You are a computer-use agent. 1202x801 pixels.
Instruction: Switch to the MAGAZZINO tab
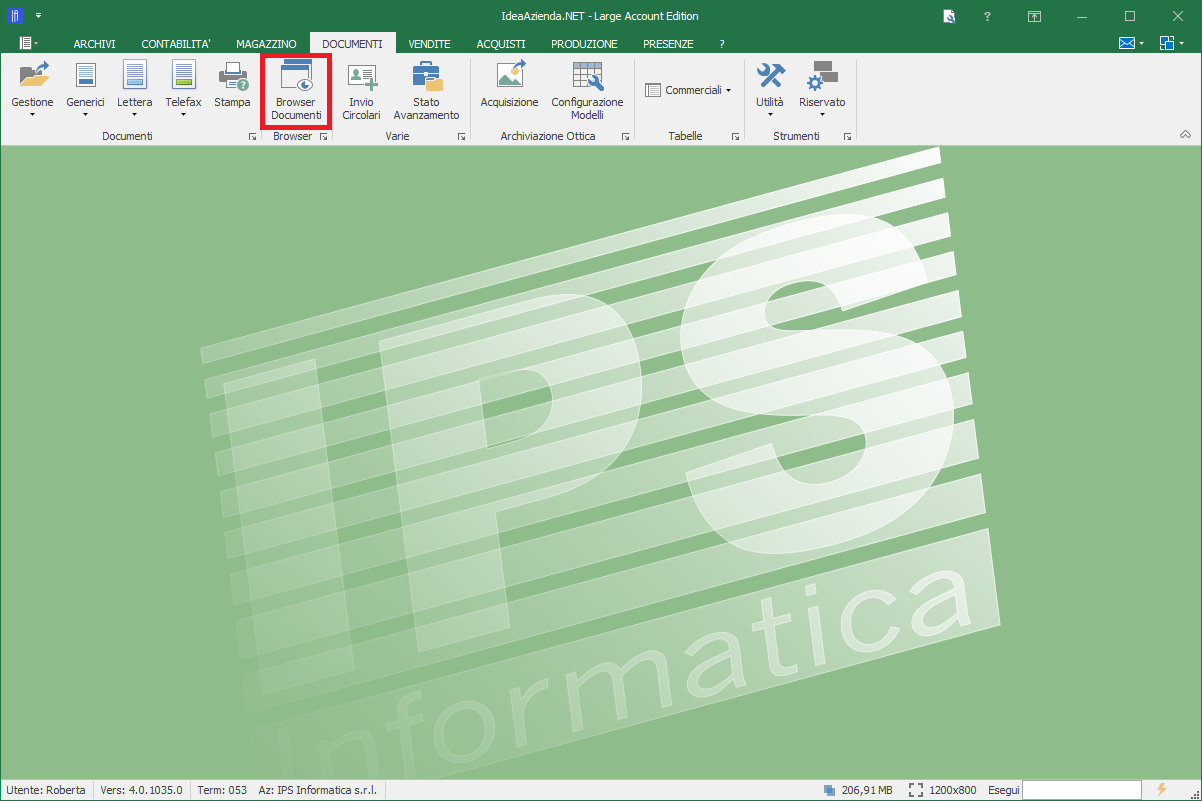266,44
